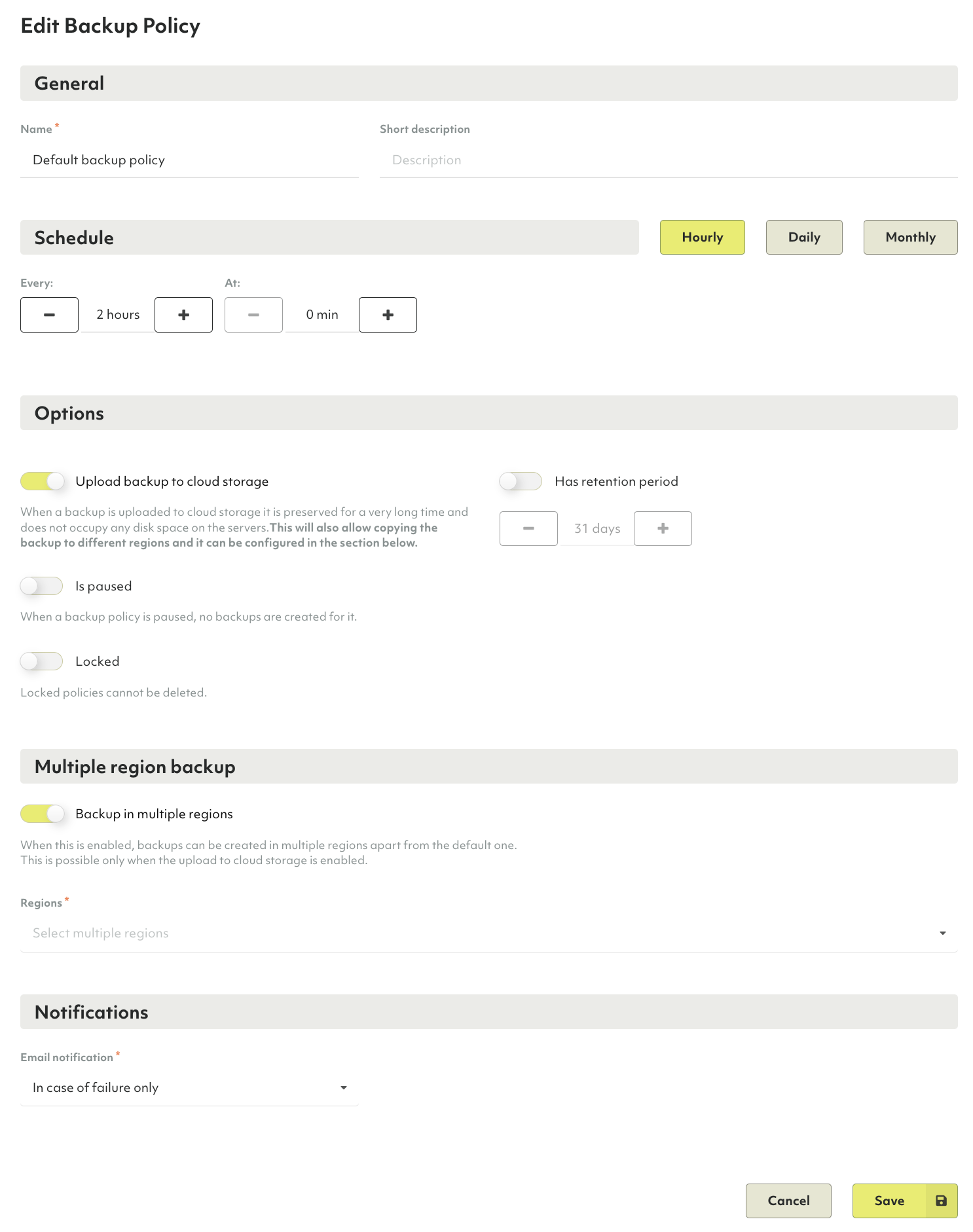The width and height of the screenshot is (973, 1232).
Task: Open the Select multiple regions dropdown
Action: coord(488,933)
